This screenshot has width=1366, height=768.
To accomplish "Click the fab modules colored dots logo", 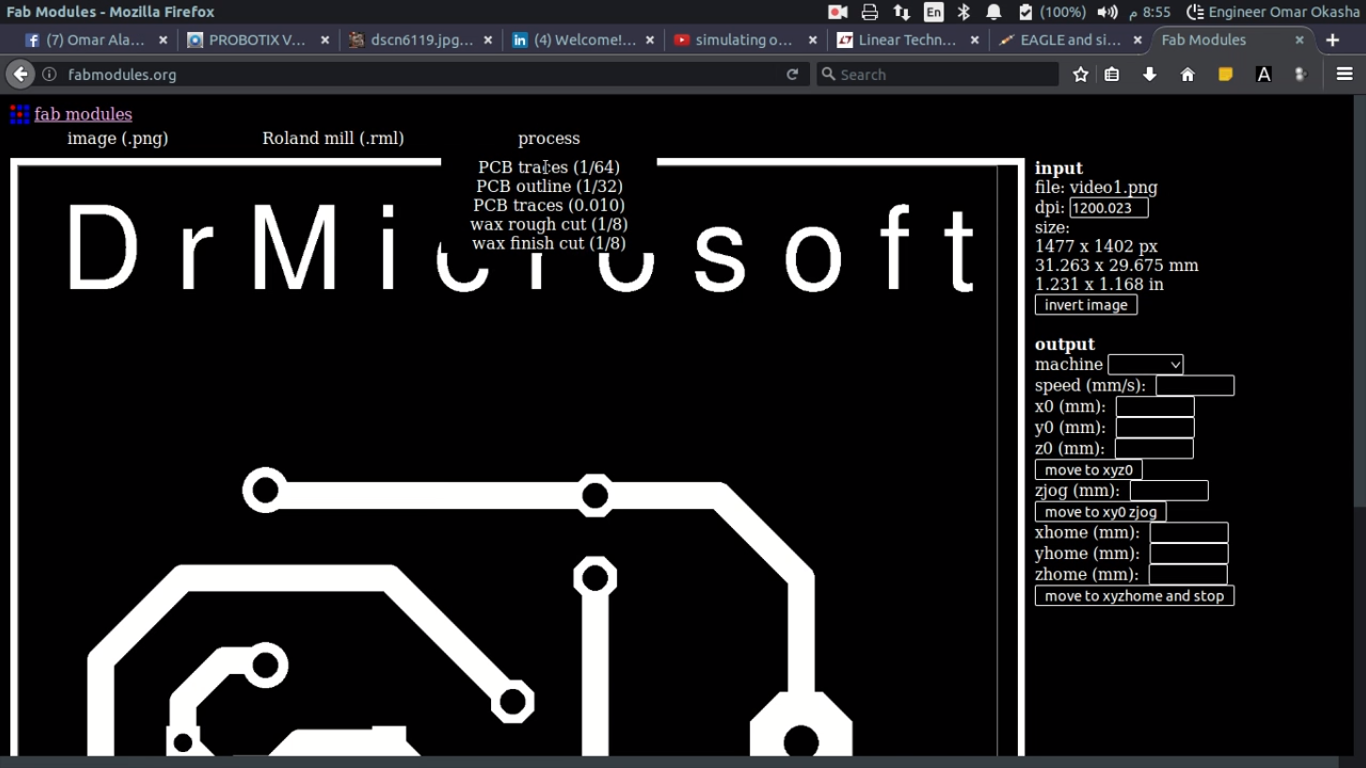I will click(x=19, y=115).
